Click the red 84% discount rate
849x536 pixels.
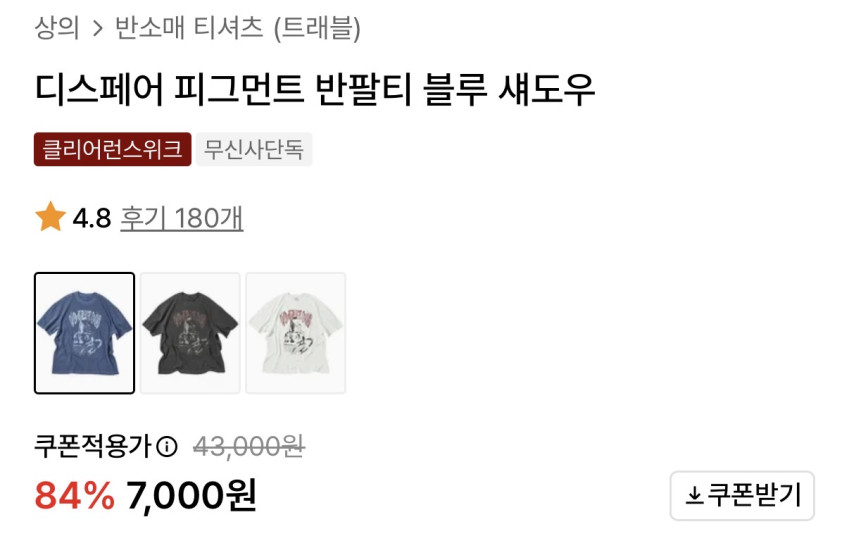coord(75,495)
